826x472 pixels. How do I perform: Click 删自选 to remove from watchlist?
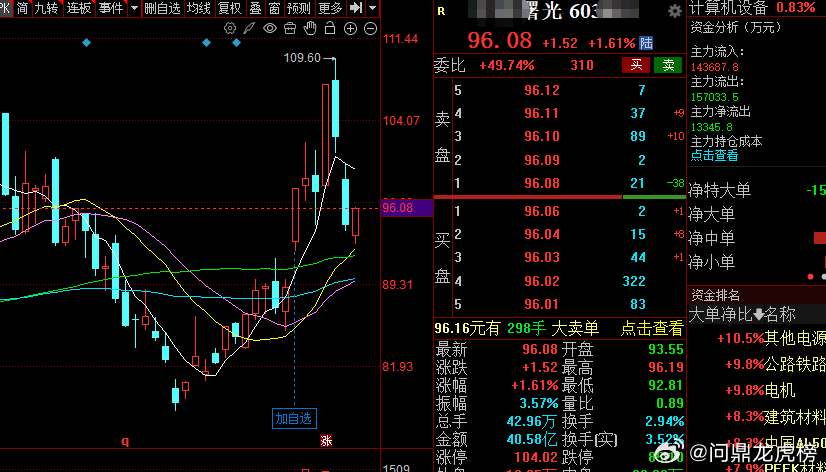coord(162,8)
